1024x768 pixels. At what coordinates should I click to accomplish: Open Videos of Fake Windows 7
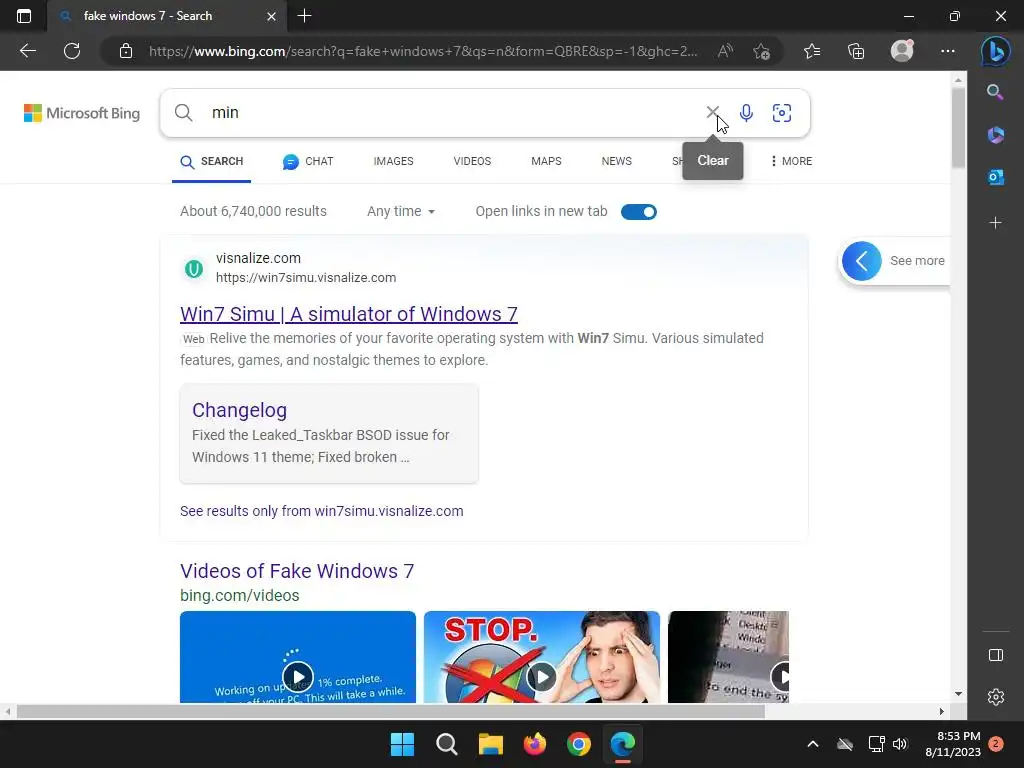[x=297, y=571]
